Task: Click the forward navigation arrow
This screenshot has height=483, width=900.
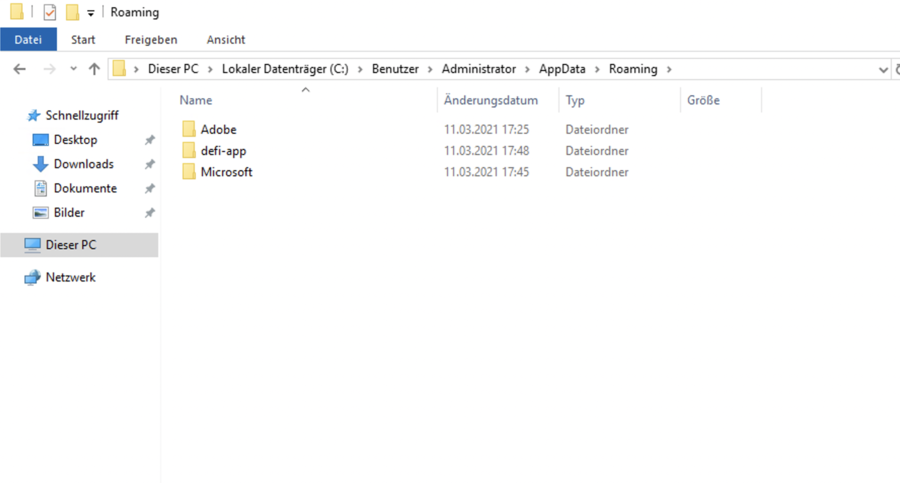Action: tap(47, 69)
